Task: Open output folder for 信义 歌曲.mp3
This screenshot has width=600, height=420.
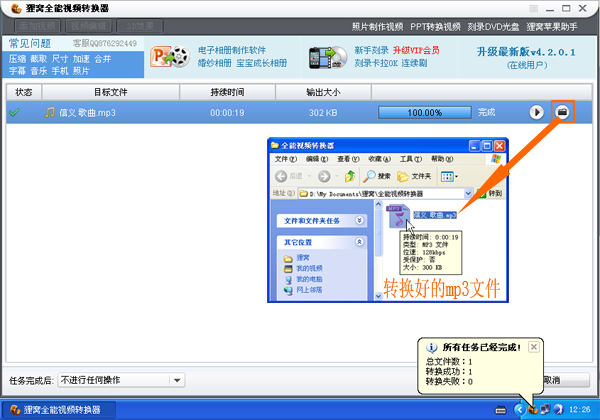Action: click(562, 112)
